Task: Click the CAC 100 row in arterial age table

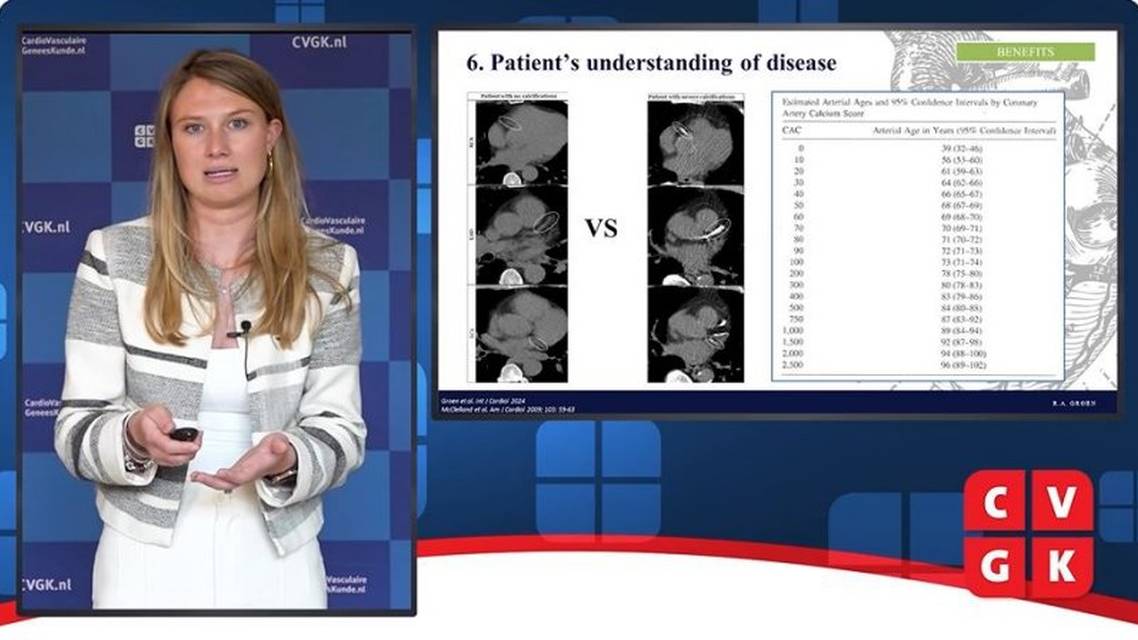Action: click(915, 261)
